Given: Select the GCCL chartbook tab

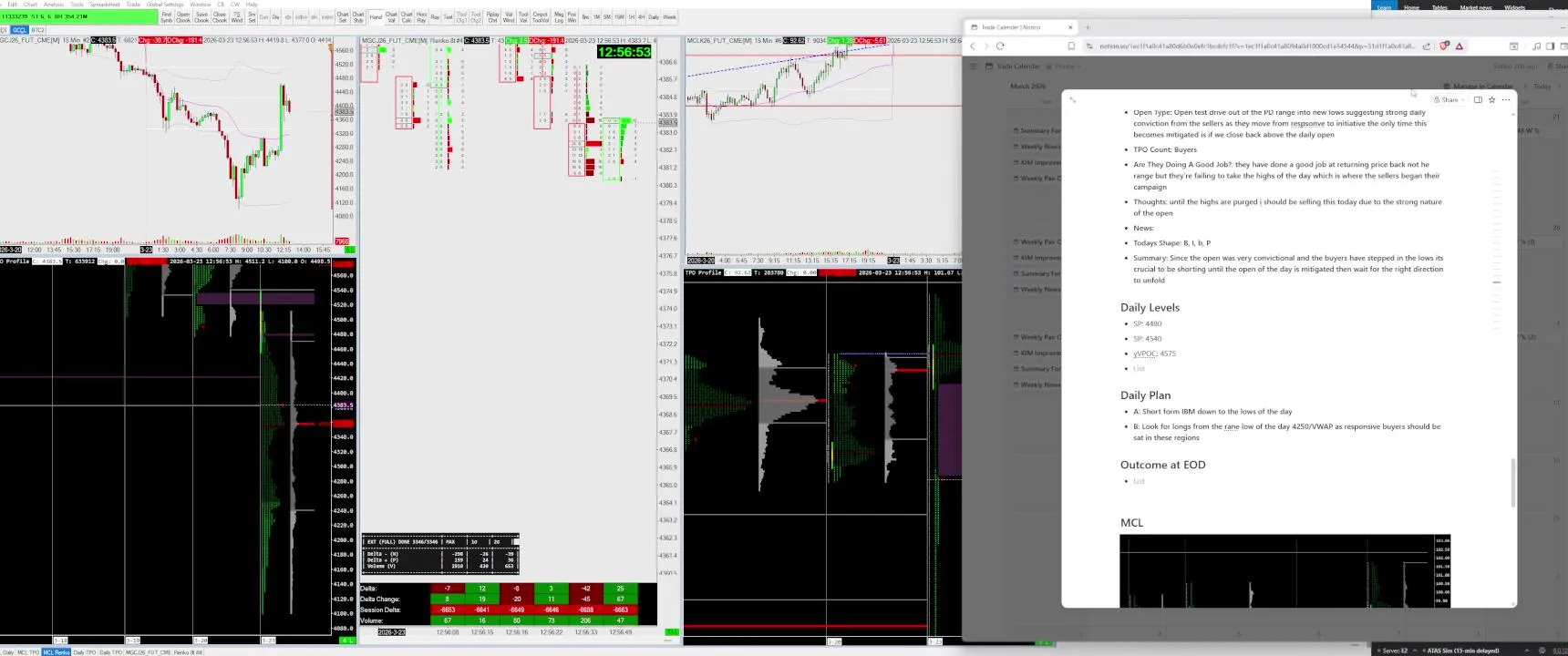Looking at the screenshot, I should point(20,30).
